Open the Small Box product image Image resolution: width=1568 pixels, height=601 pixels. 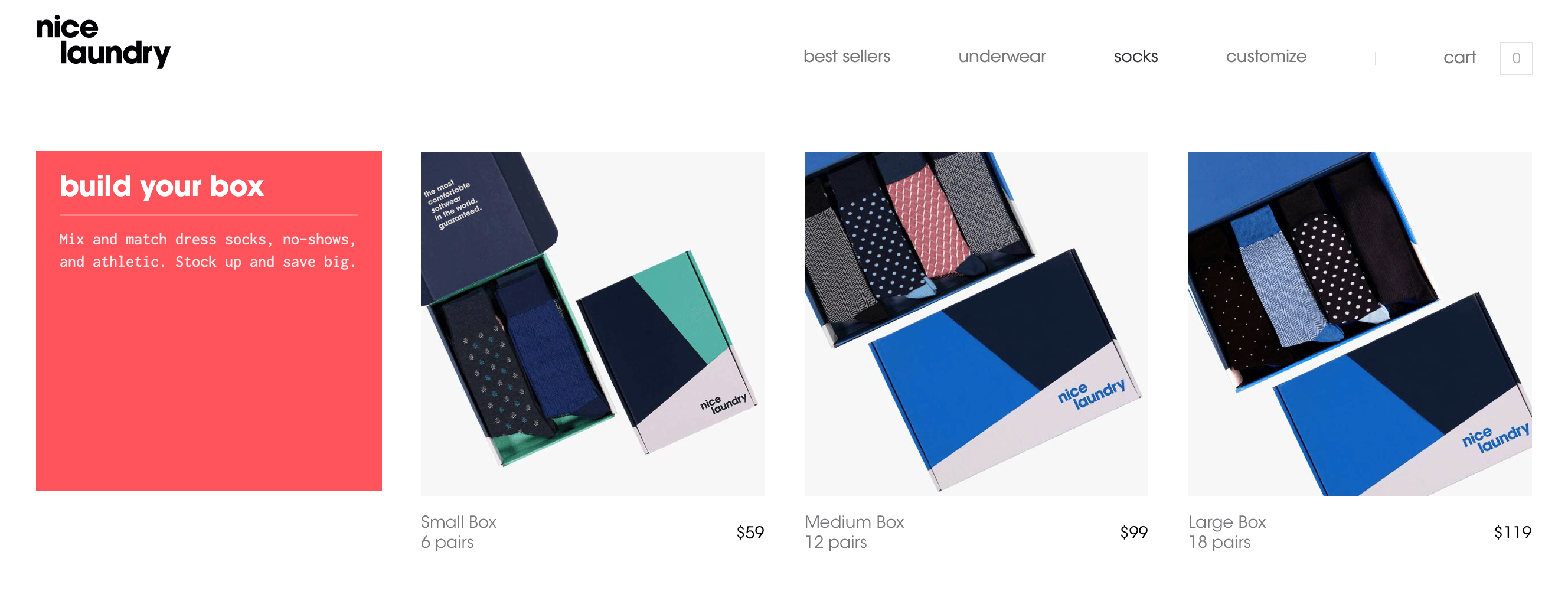click(592, 324)
